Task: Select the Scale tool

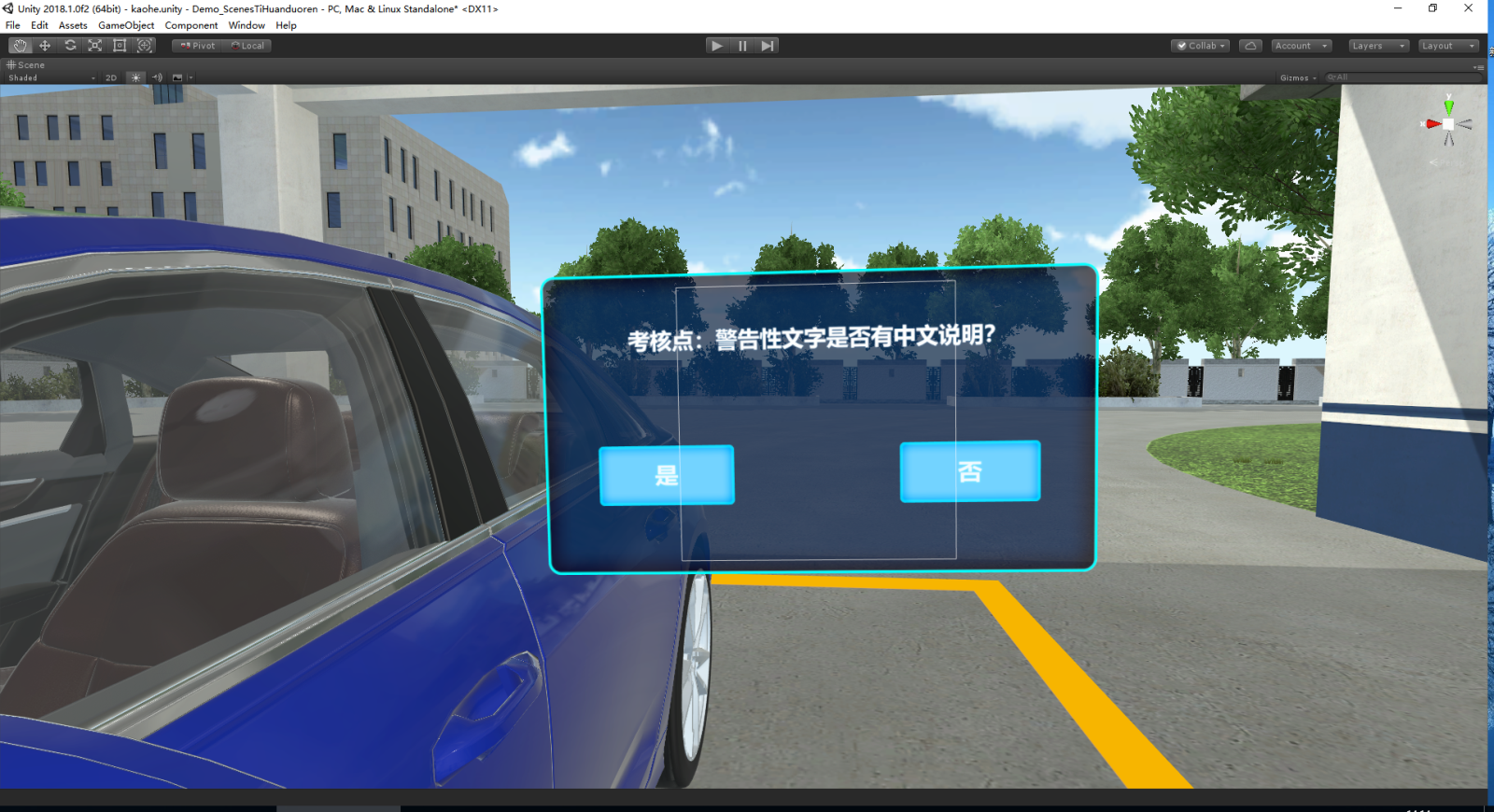Action: point(94,46)
